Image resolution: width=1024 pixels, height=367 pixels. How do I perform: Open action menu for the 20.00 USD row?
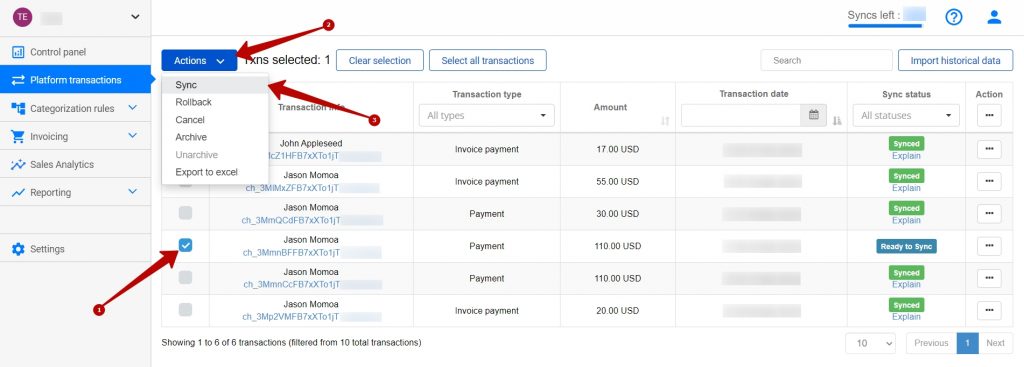(989, 311)
